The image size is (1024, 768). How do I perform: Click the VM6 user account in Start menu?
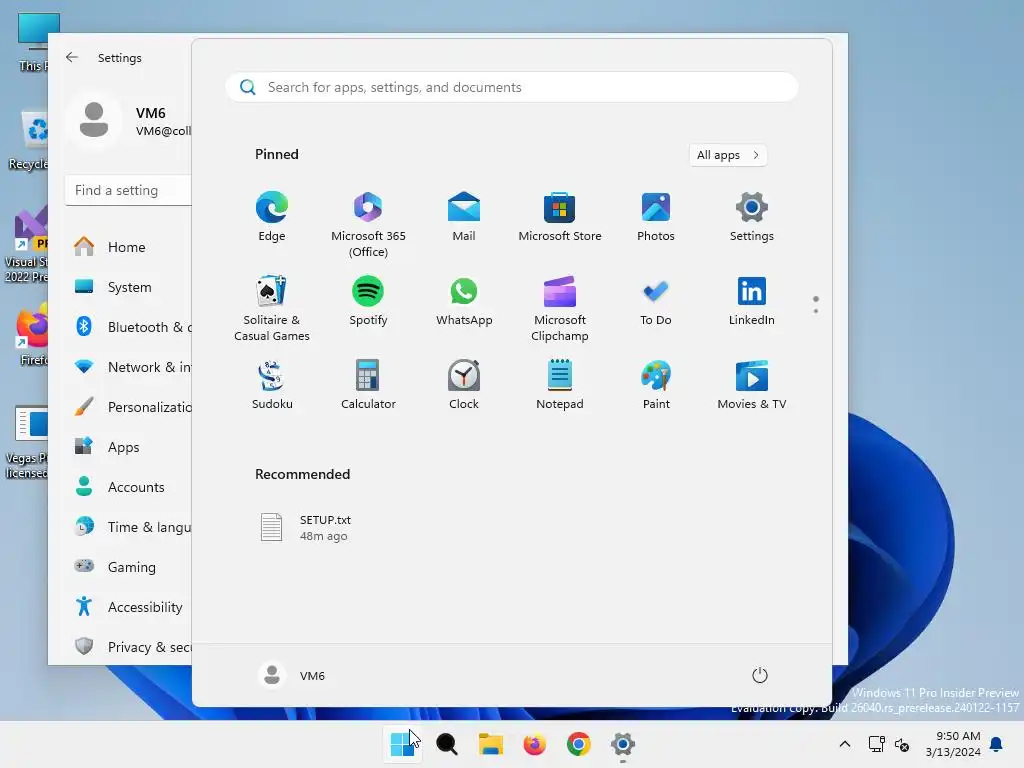tap(292, 675)
